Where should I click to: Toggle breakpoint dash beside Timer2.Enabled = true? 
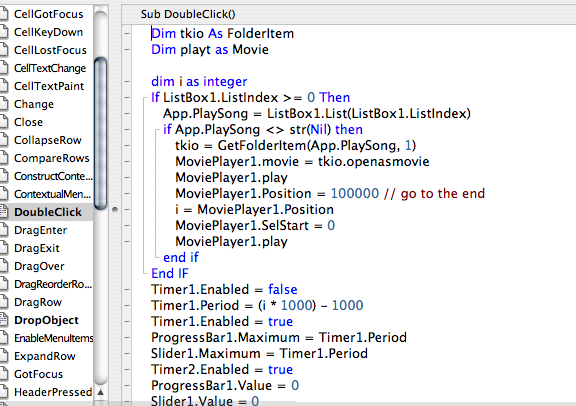pyautogui.click(x=127, y=369)
